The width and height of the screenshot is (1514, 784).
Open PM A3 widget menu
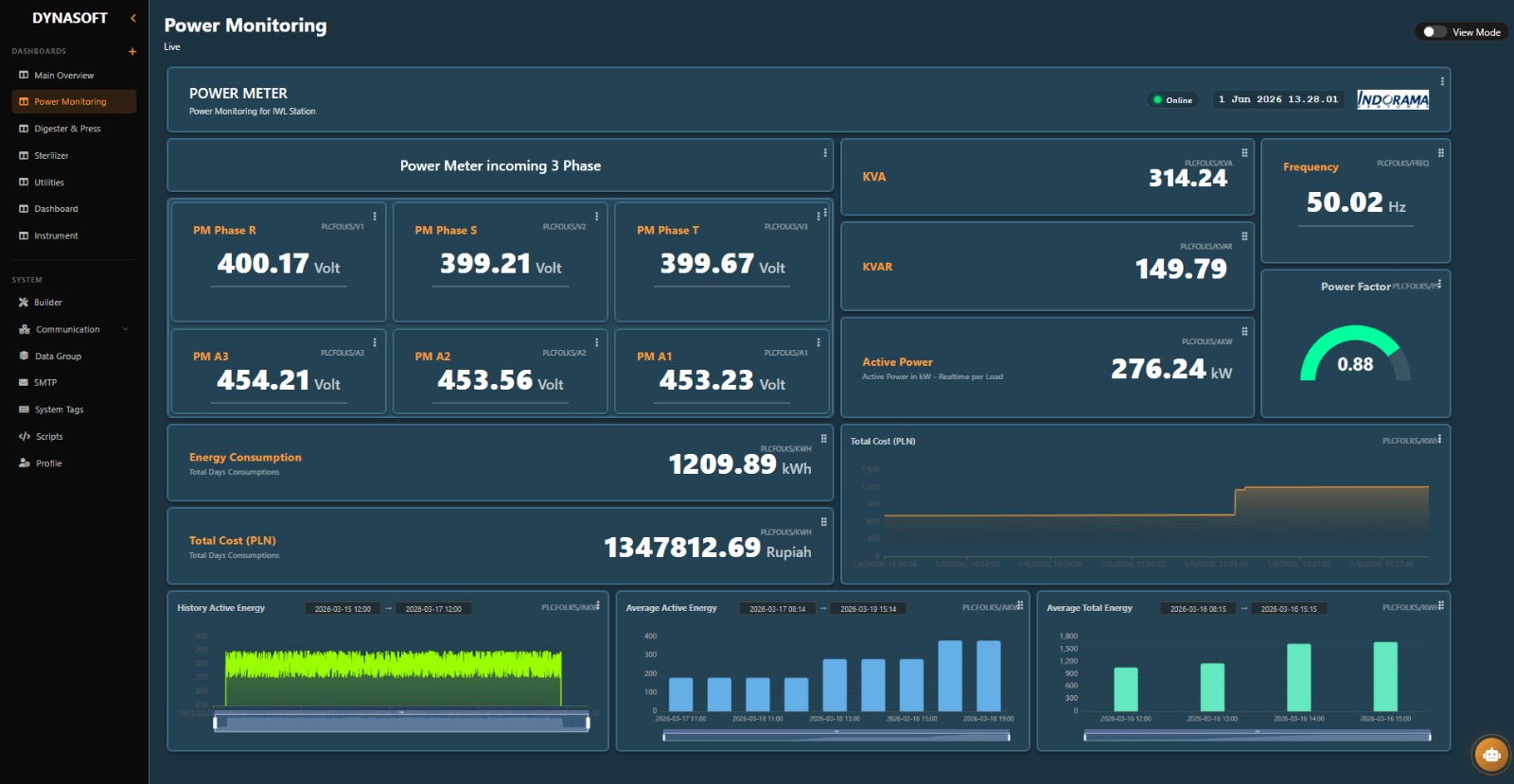point(375,342)
